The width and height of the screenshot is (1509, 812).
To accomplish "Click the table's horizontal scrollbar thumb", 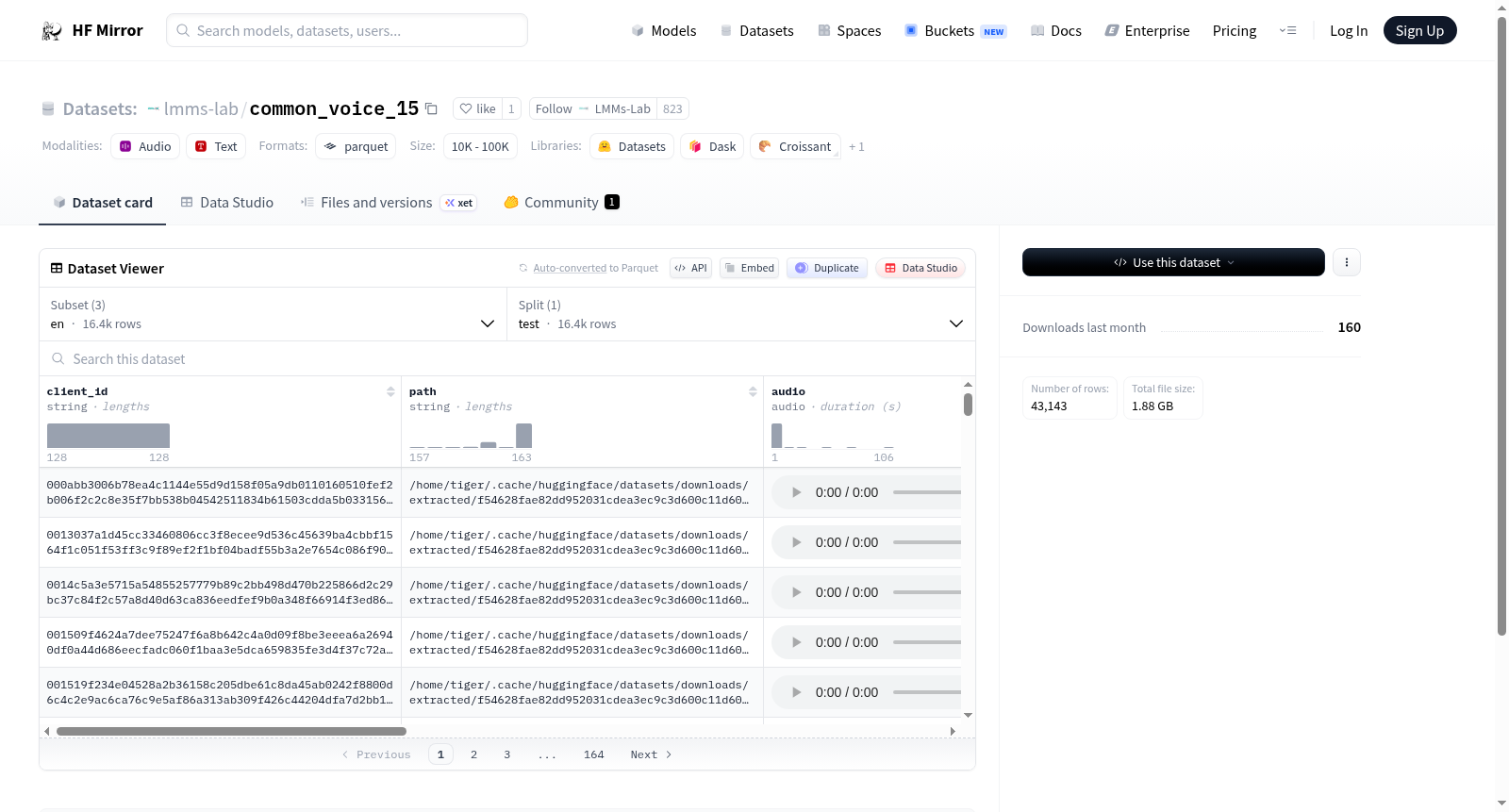I will tap(231, 731).
